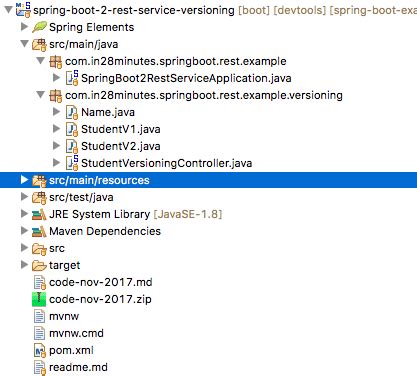This screenshot has height=376, width=417.
Task: Click the src/main/resources folder icon
Action: tap(39, 181)
